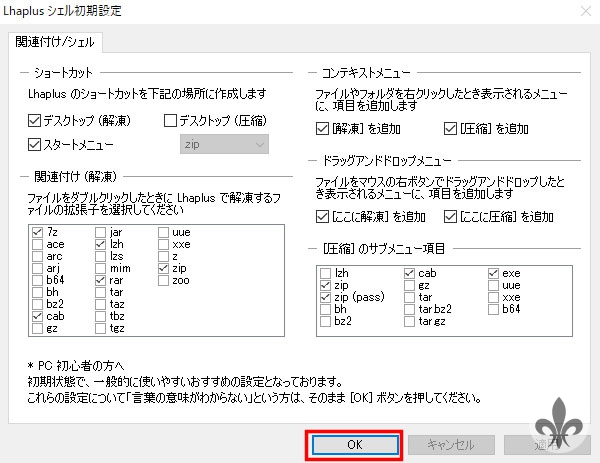
Task: Select the 関連付け/シェル tab
Action: point(55,42)
